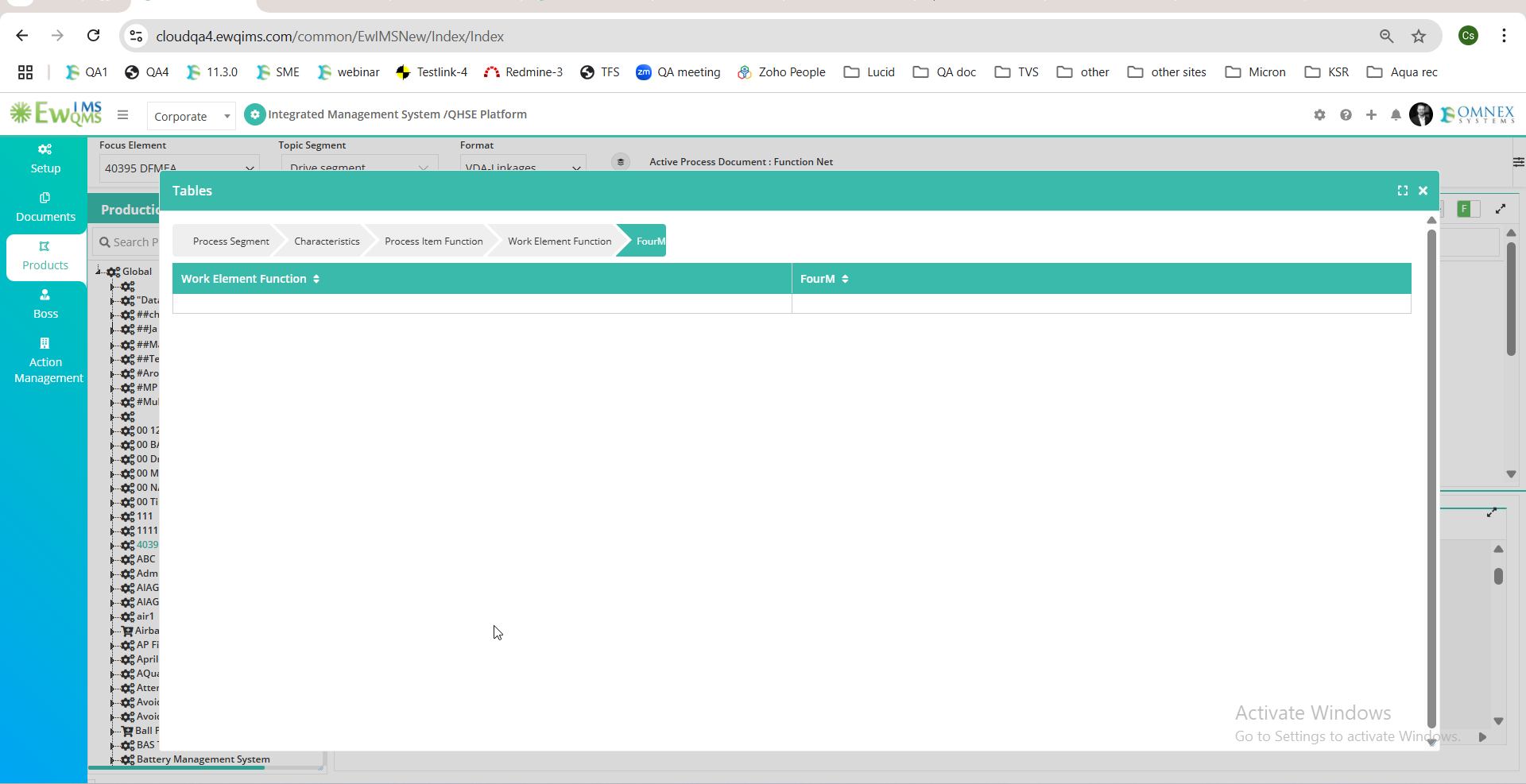
Task: Click the Omnex Systems logo
Action: pyautogui.click(x=1478, y=114)
